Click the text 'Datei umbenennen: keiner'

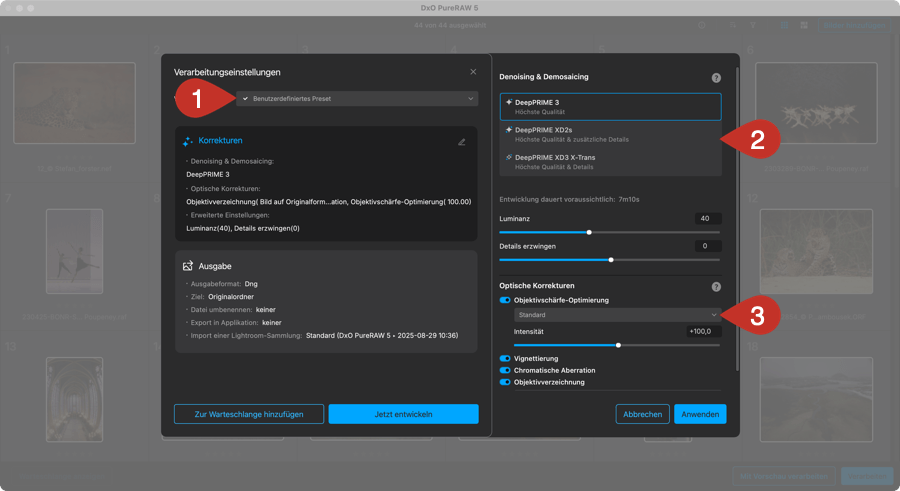click(x=233, y=310)
